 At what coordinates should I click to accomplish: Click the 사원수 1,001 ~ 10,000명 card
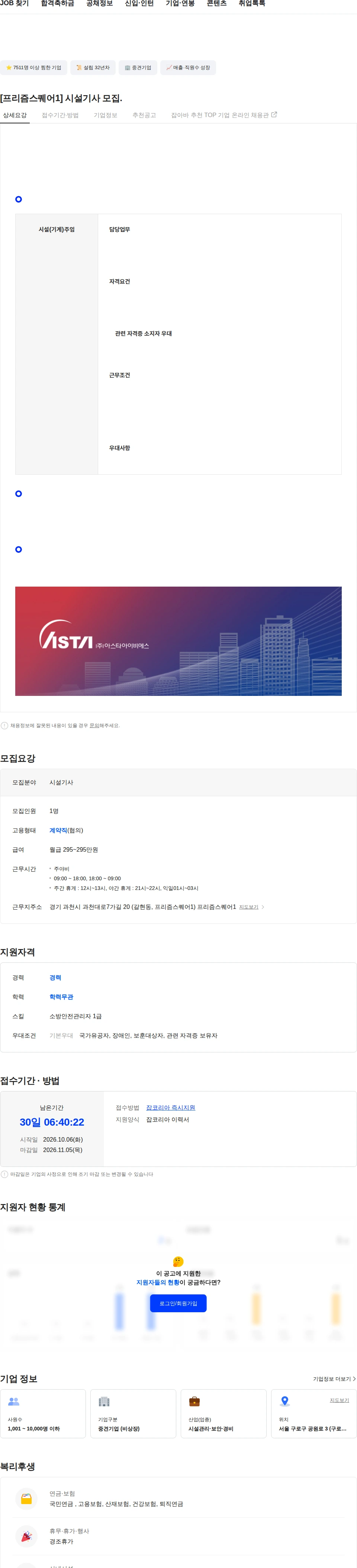(x=43, y=1413)
